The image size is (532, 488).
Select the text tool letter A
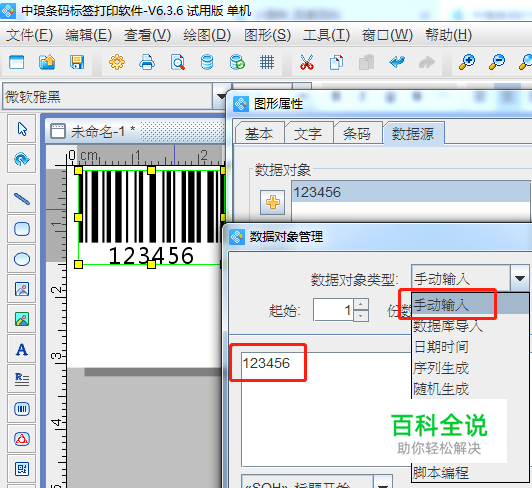coord(22,349)
